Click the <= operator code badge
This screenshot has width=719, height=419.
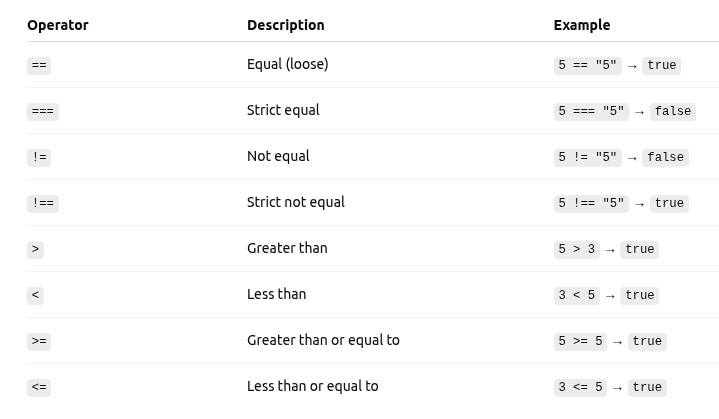[x=39, y=388]
